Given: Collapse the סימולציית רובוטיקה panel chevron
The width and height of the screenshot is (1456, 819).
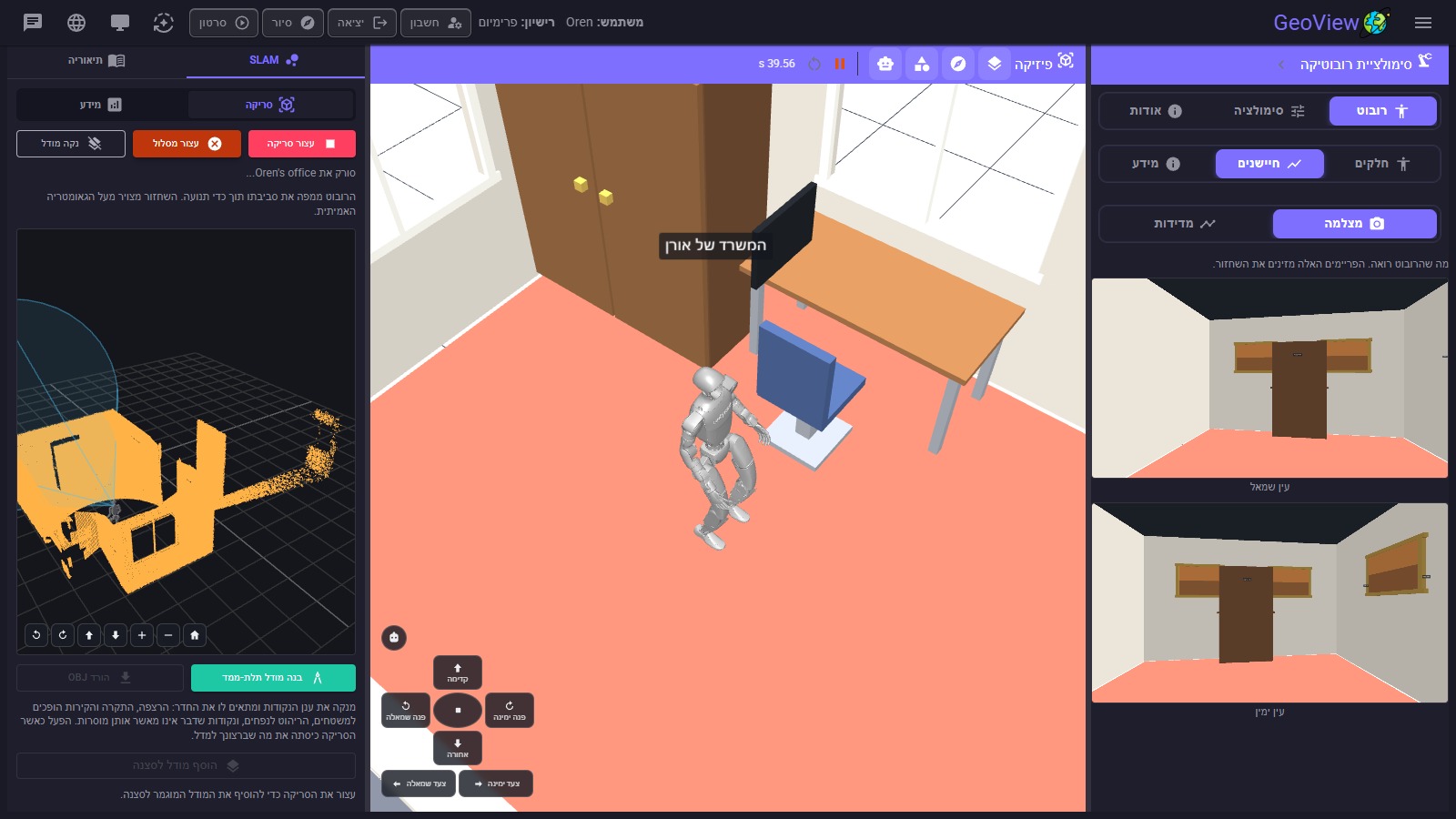Looking at the screenshot, I should [x=1281, y=65].
